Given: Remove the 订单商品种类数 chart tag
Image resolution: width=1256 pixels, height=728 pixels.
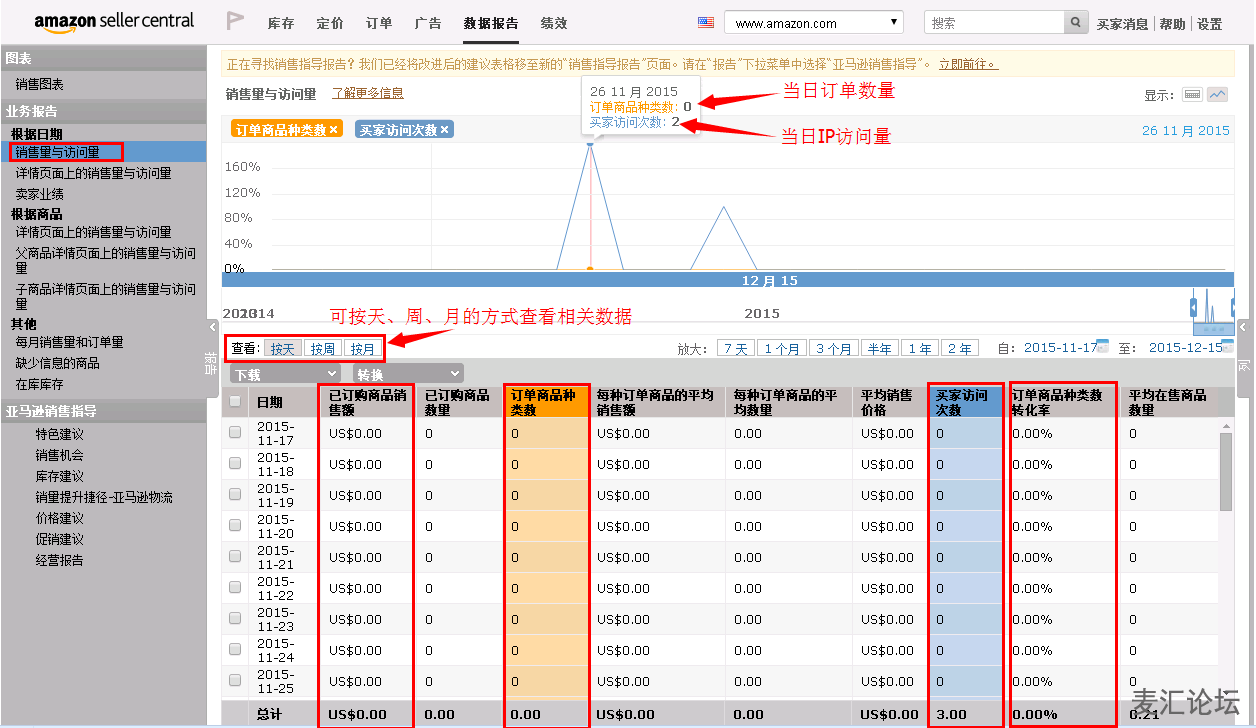Looking at the screenshot, I should [x=334, y=129].
